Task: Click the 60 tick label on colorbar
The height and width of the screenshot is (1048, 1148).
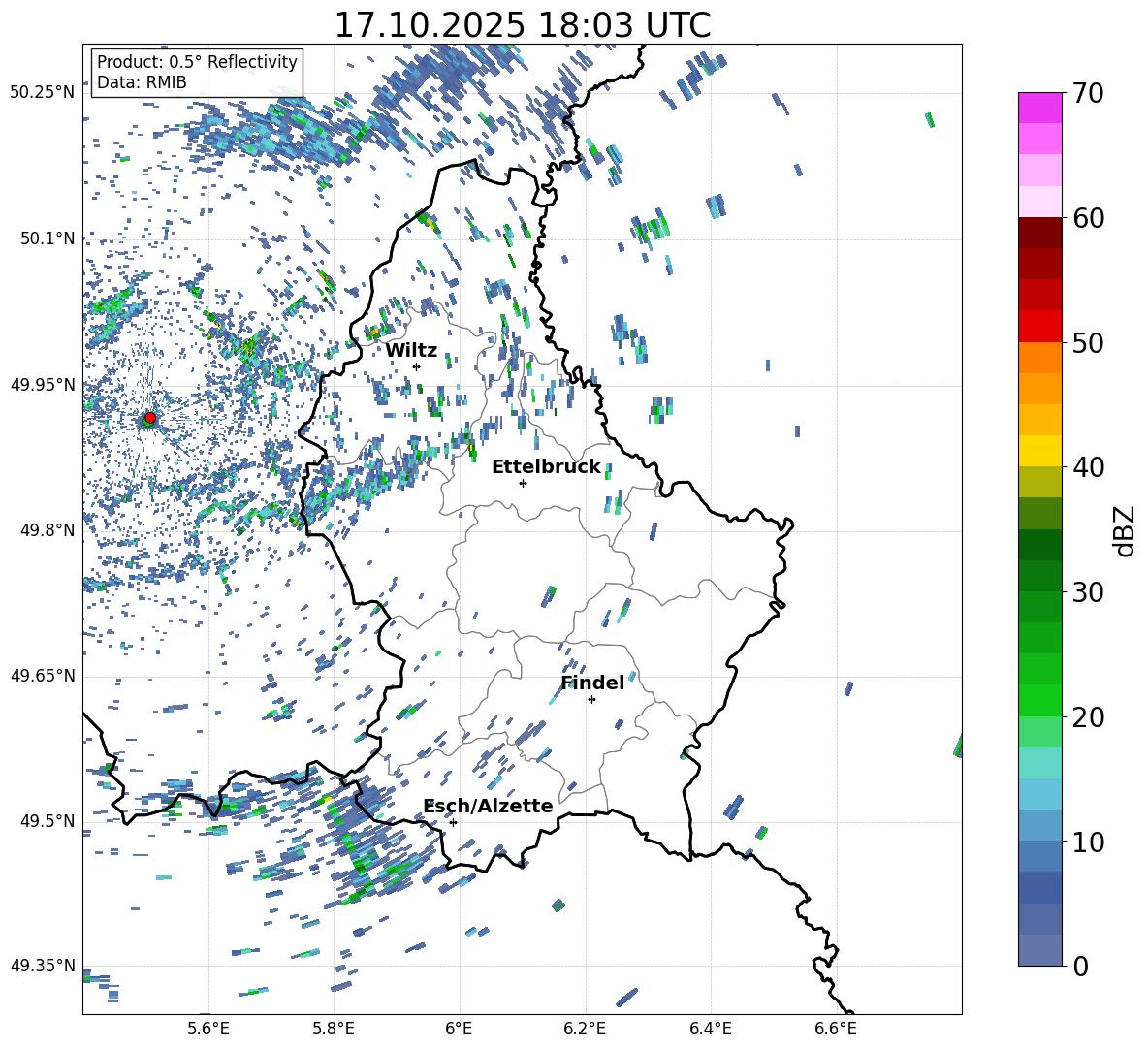Action: pos(1088,218)
